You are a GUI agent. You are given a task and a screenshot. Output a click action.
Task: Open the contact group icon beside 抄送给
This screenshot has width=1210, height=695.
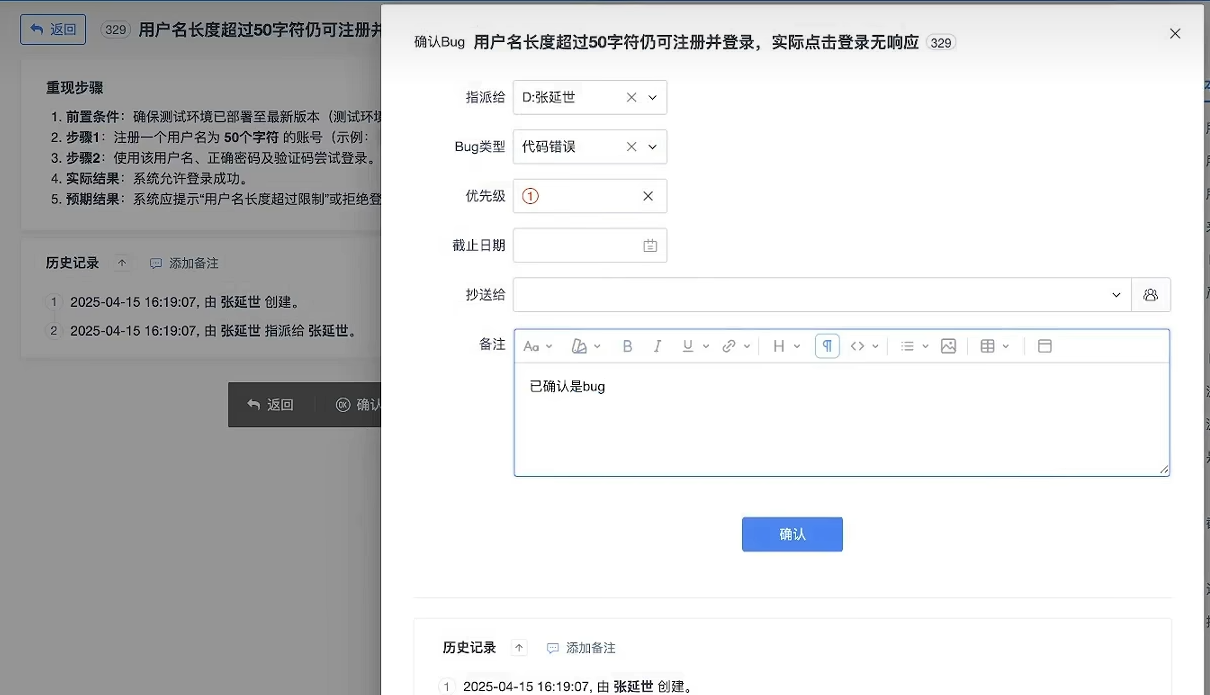[1151, 294]
